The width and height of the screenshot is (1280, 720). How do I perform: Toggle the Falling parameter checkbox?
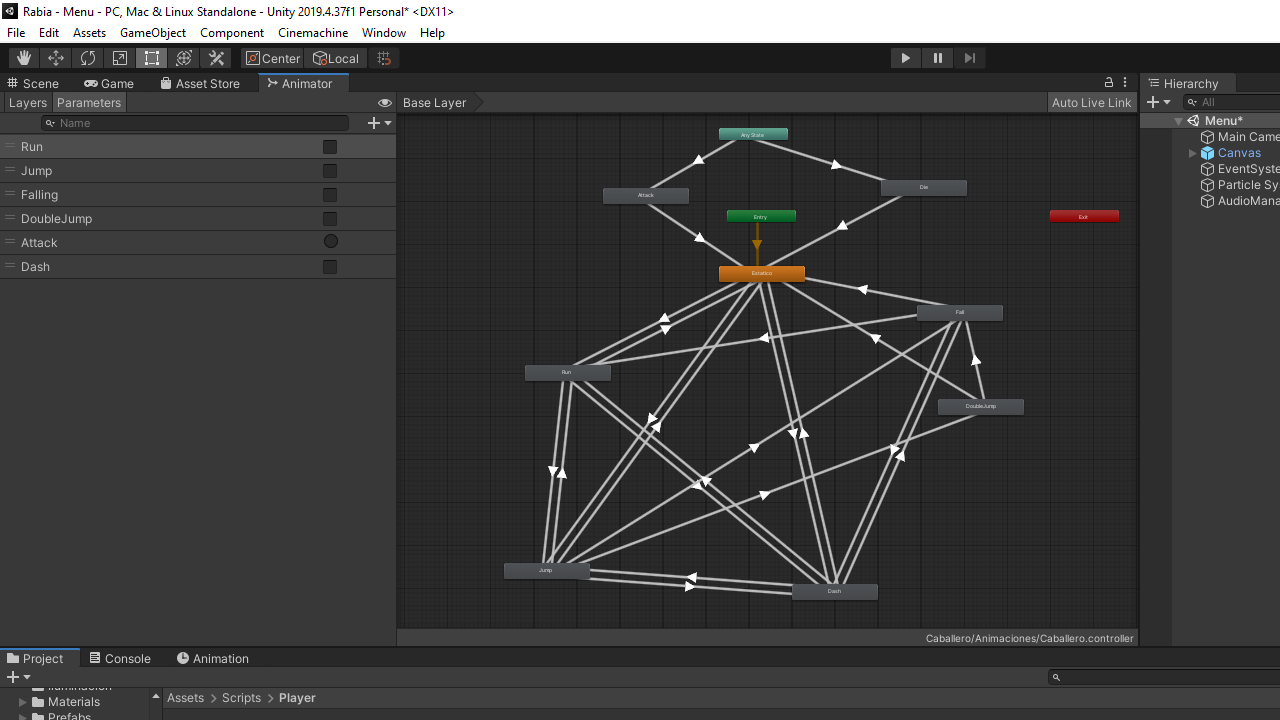pos(330,195)
